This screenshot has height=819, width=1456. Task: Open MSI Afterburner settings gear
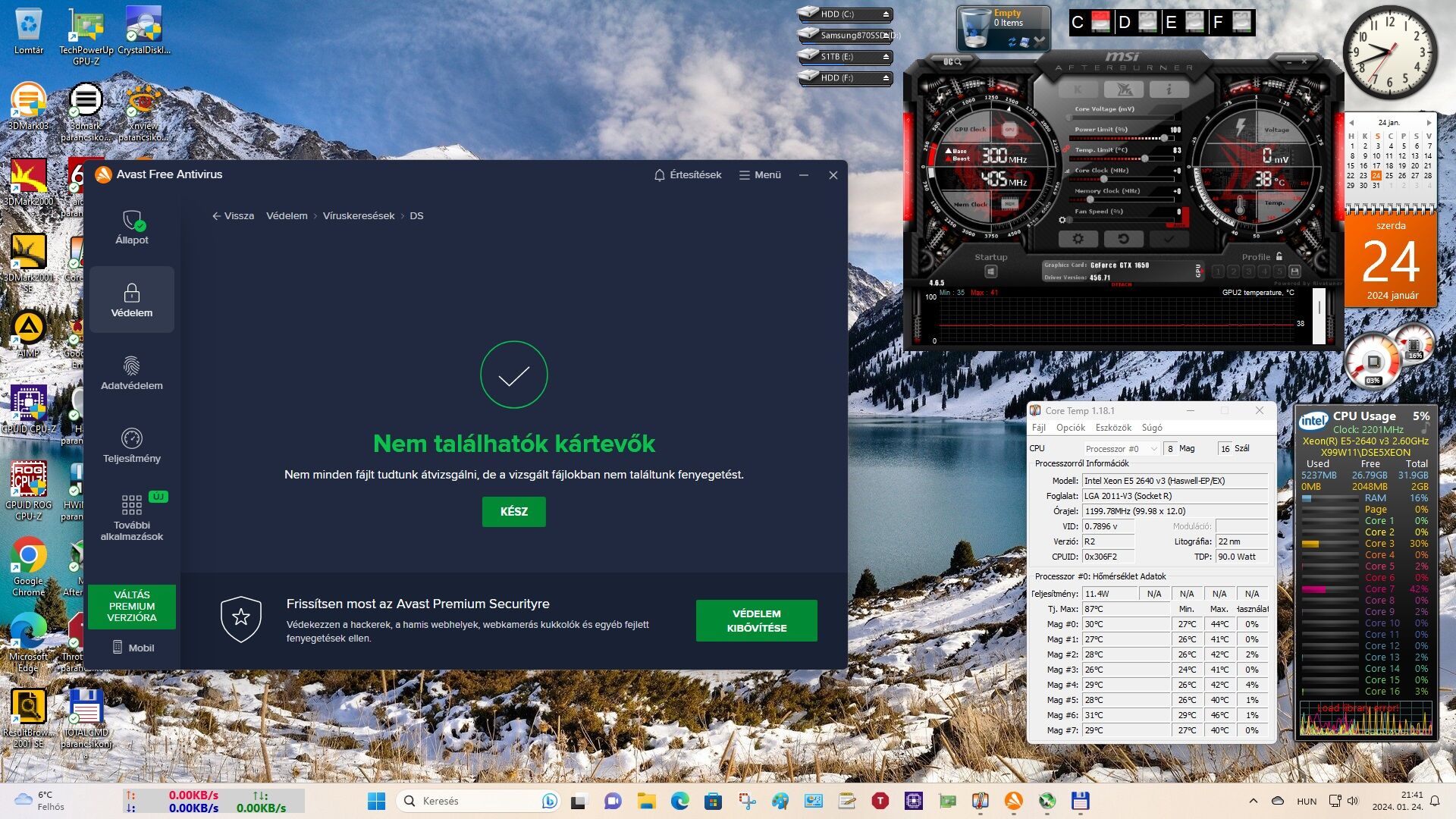(x=1078, y=239)
